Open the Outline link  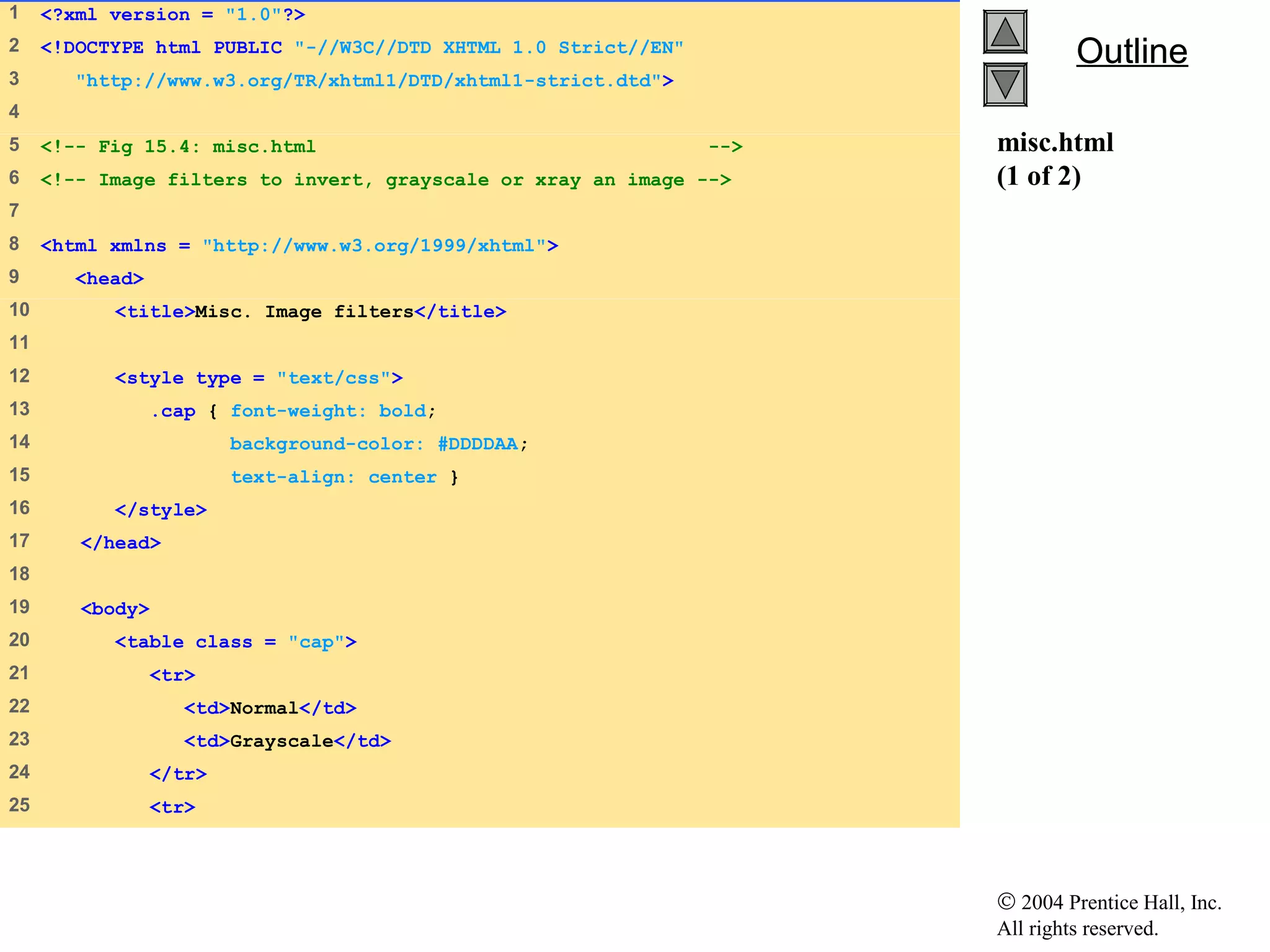pyautogui.click(x=1132, y=51)
